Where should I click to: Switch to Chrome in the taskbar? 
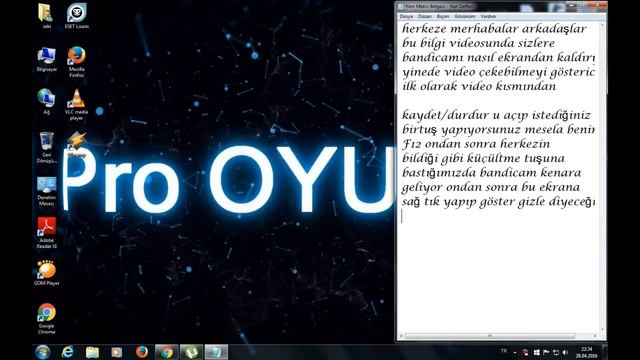click(x=167, y=352)
